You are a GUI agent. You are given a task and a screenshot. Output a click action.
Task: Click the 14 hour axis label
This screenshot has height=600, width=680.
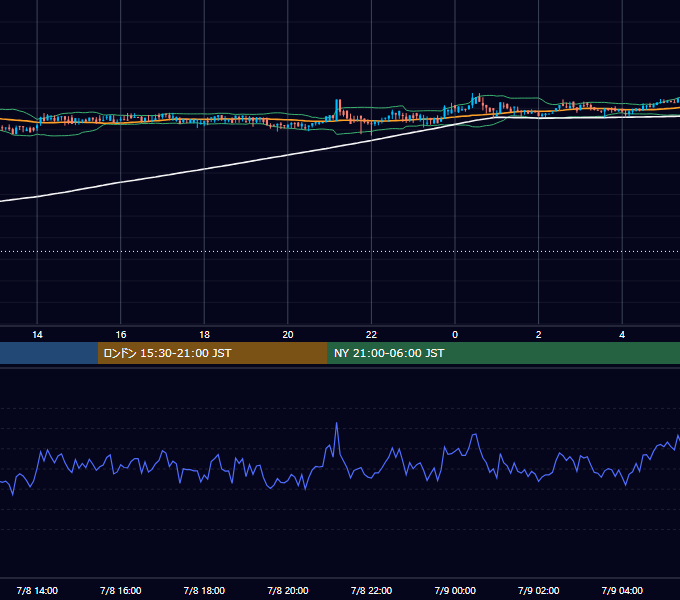[37, 335]
